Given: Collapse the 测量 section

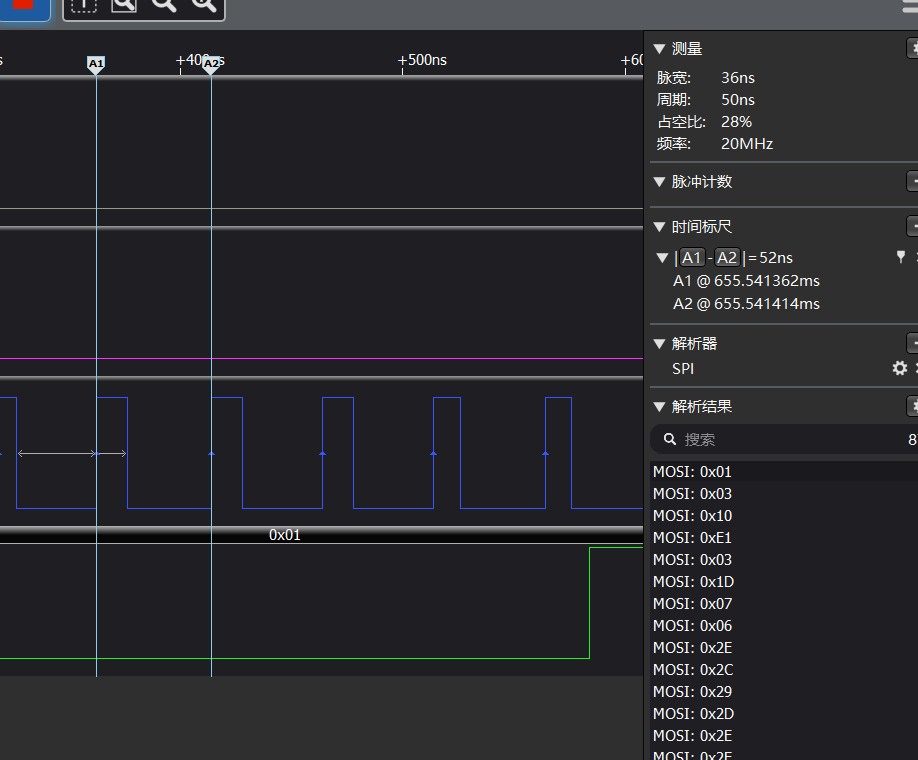Looking at the screenshot, I should coord(659,49).
